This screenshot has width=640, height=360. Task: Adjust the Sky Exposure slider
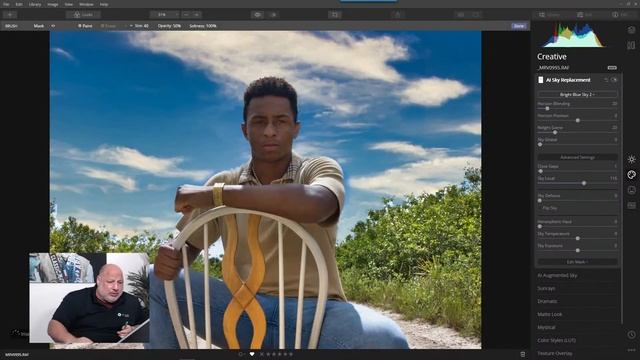tap(577, 250)
